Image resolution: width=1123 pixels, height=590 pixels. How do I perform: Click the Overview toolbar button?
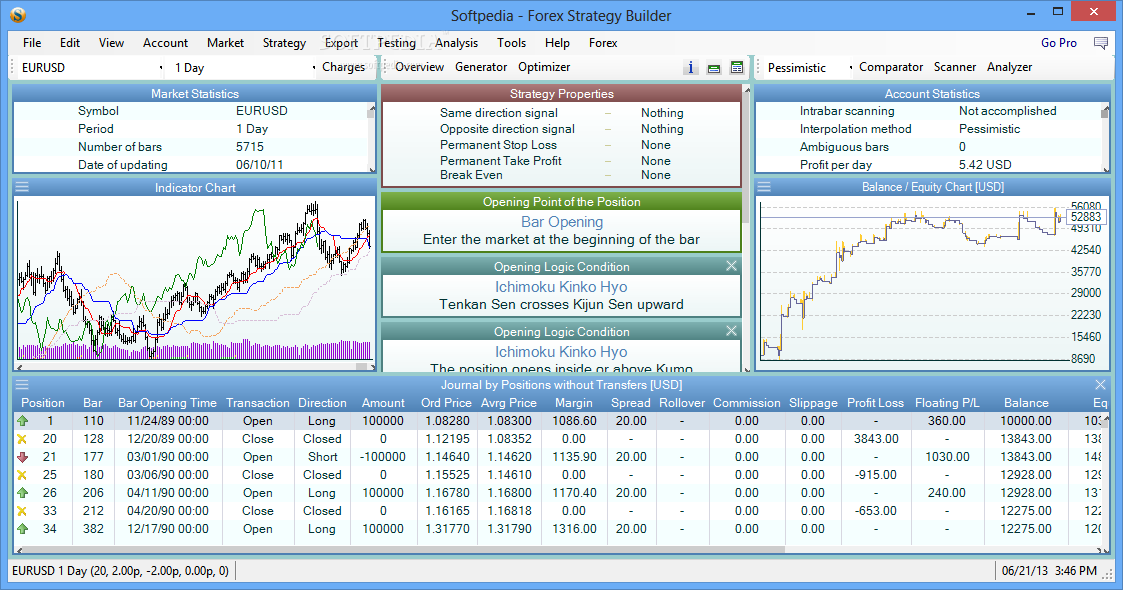coord(420,67)
